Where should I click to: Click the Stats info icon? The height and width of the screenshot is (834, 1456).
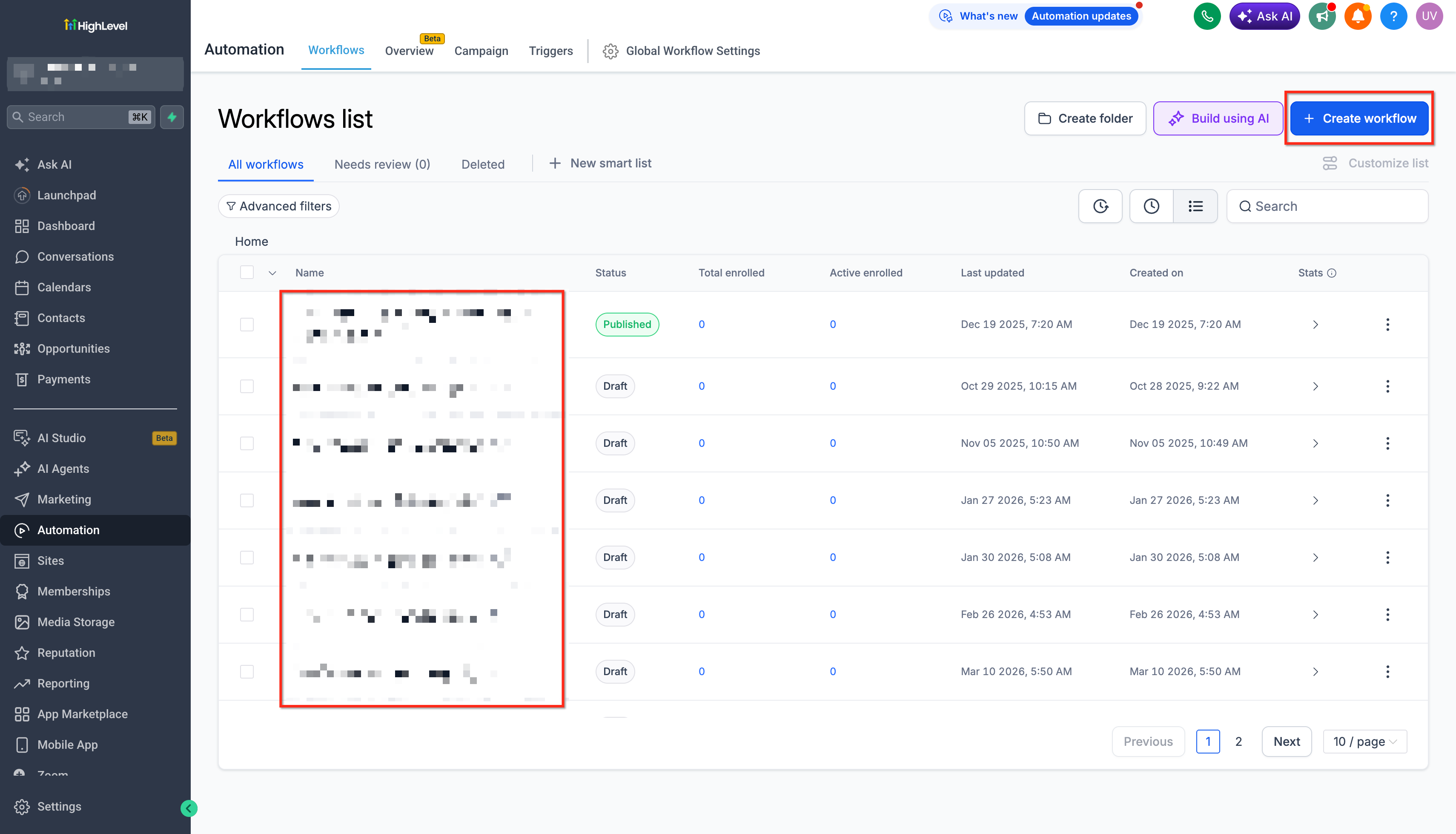coord(1331,273)
